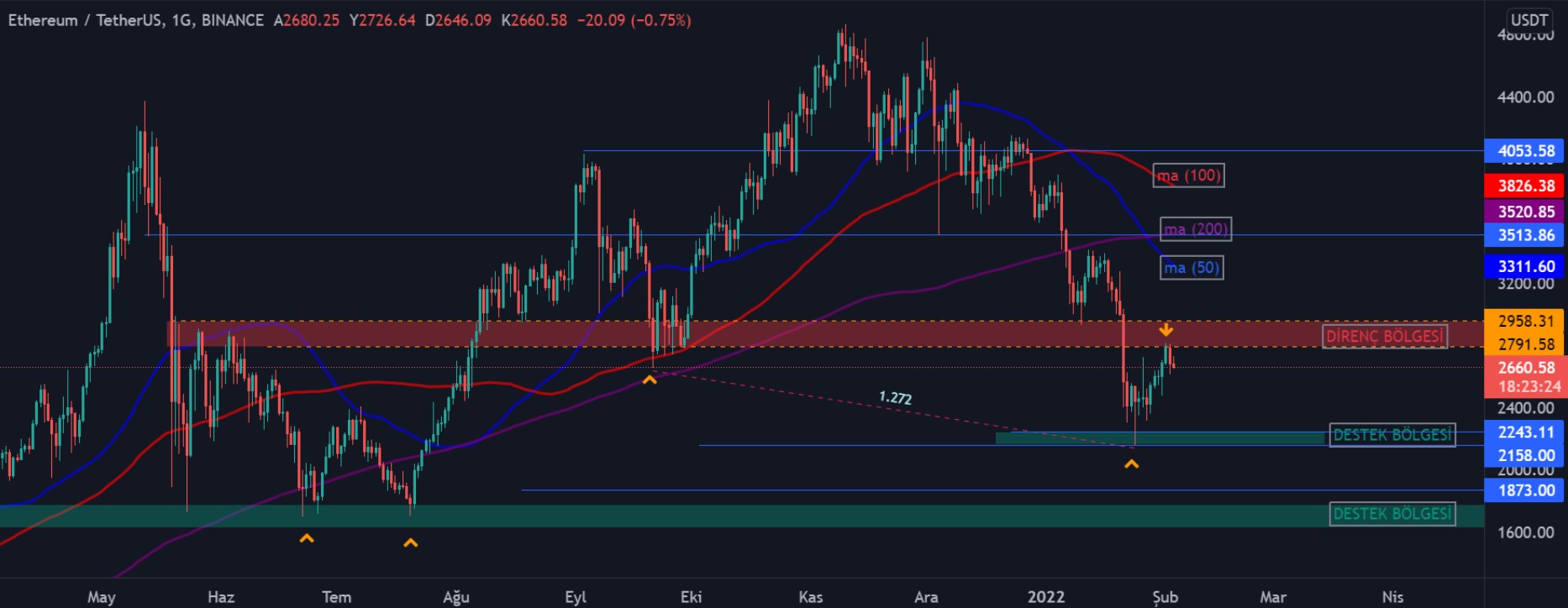Viewport: 1568px width, 608px height.
Task: Click the ma (50) label
Action: point(1191,268)
